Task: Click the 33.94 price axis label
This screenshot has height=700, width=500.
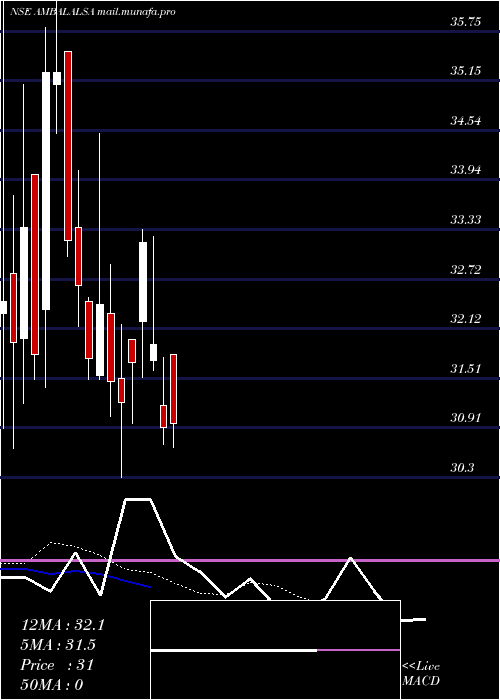Action: 466,170
